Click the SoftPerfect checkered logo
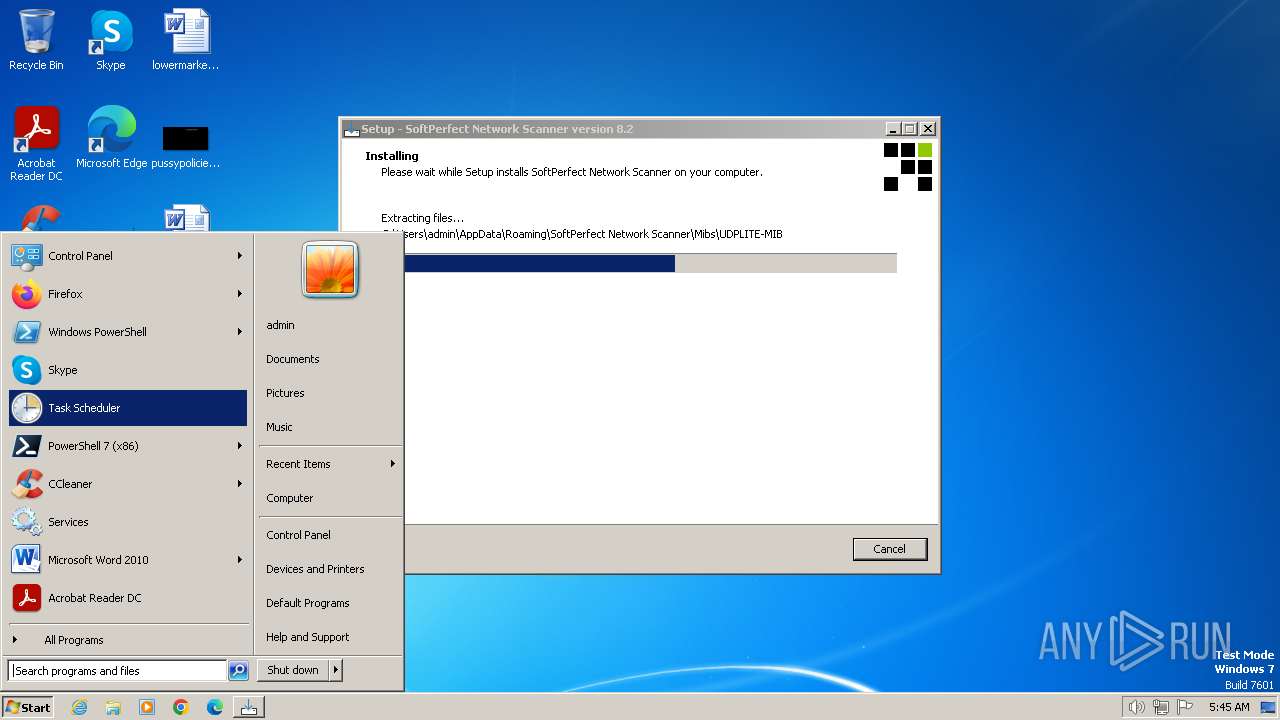Viewport: 1280px width, 720px height. [x=908, y=167]
